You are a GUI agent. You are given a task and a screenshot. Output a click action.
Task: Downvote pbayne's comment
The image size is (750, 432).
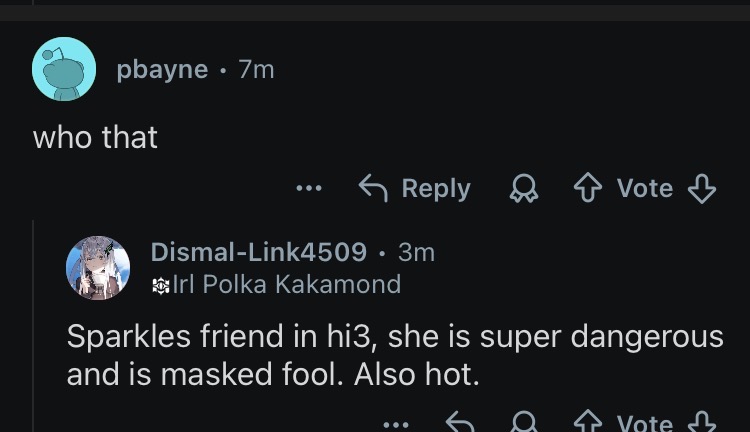(703, 188)
